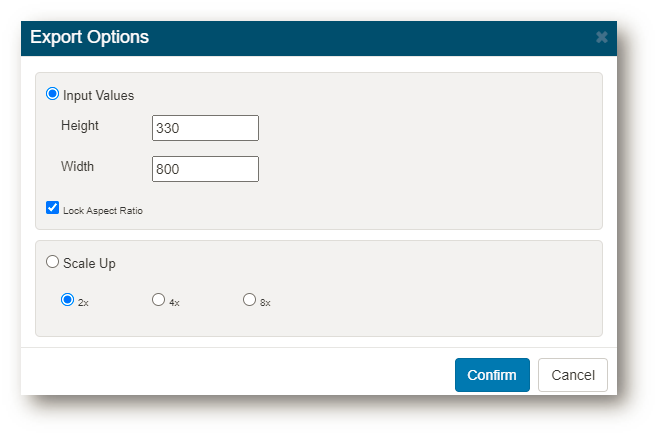Viewport: 659px width, 437px height.
Task: Click the 8x label text
Action: tap(265, 303)
